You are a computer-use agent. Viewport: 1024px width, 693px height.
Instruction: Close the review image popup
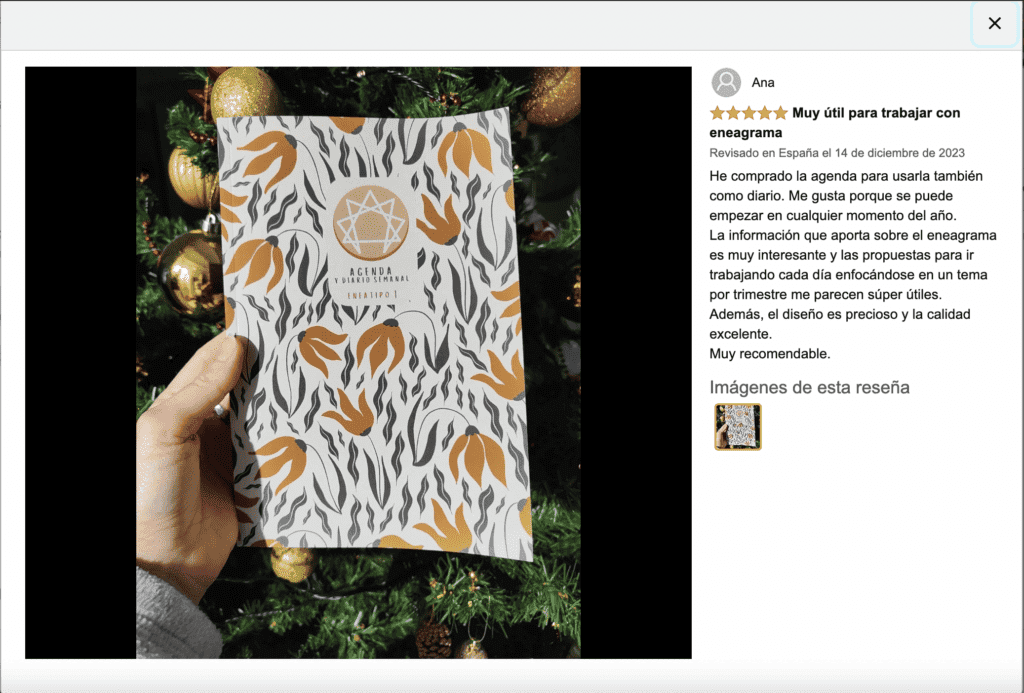tap(994, 24)
